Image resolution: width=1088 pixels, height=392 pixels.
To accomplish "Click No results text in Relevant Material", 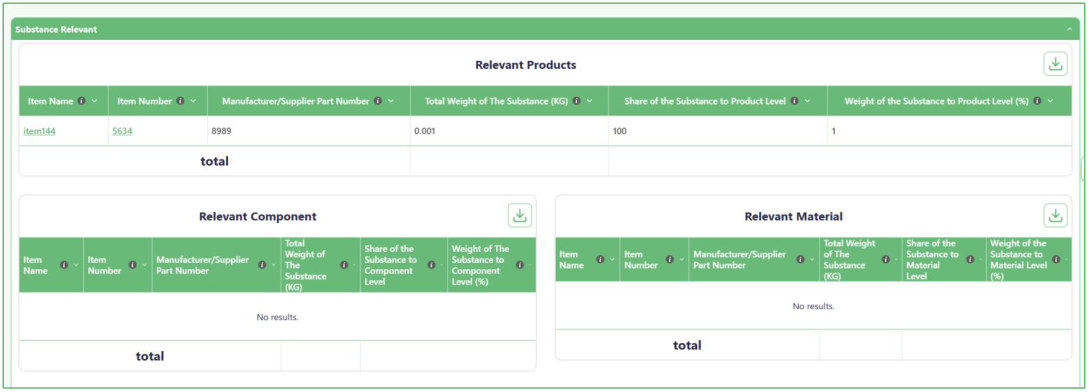I will click(813, 306).
